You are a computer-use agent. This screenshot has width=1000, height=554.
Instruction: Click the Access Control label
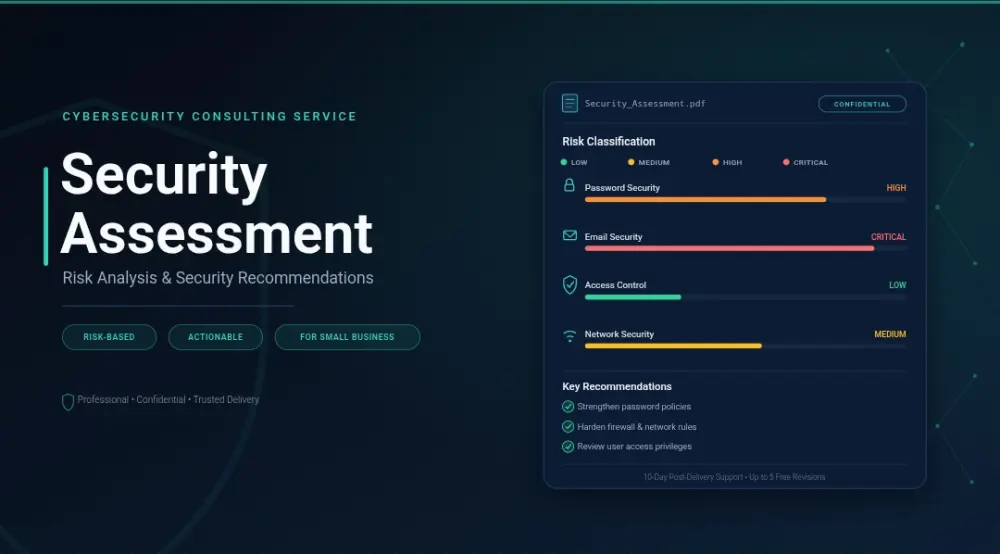615,285
